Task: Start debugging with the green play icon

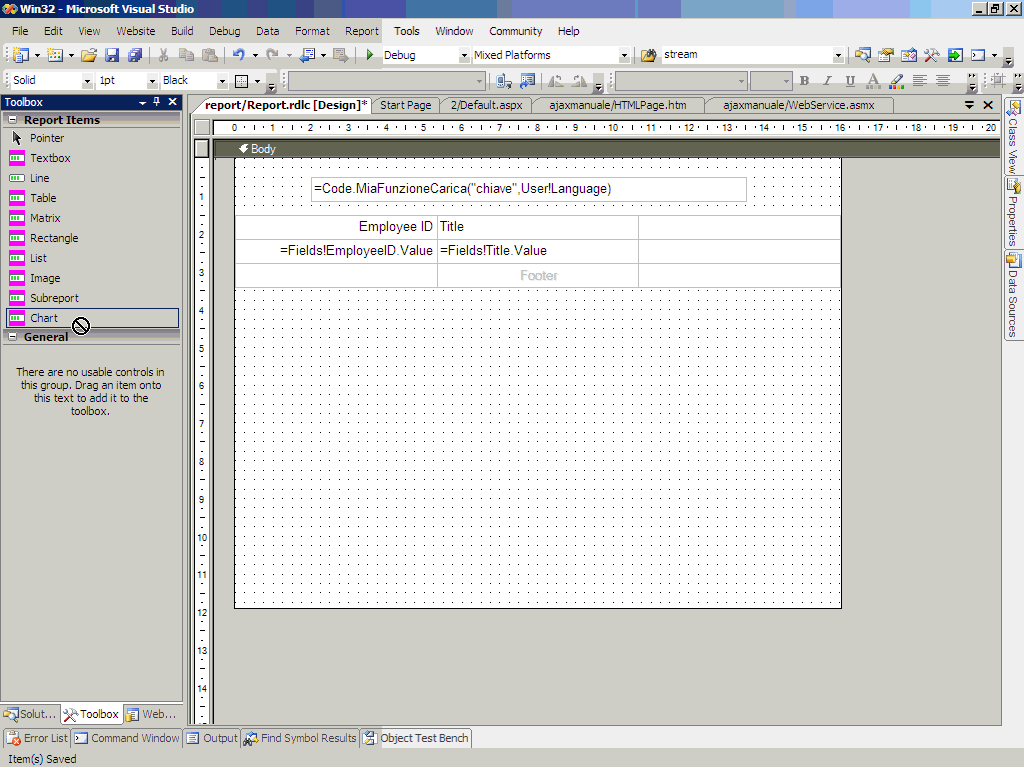Action: click(370, 56)
